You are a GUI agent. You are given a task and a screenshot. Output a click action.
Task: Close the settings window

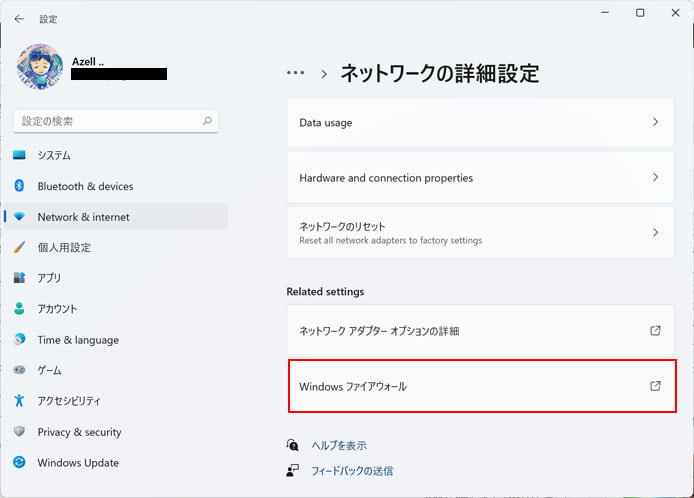[675, 12]
